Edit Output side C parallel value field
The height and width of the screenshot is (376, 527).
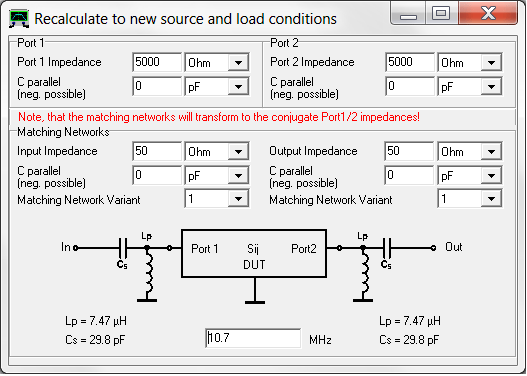(409, 175)
